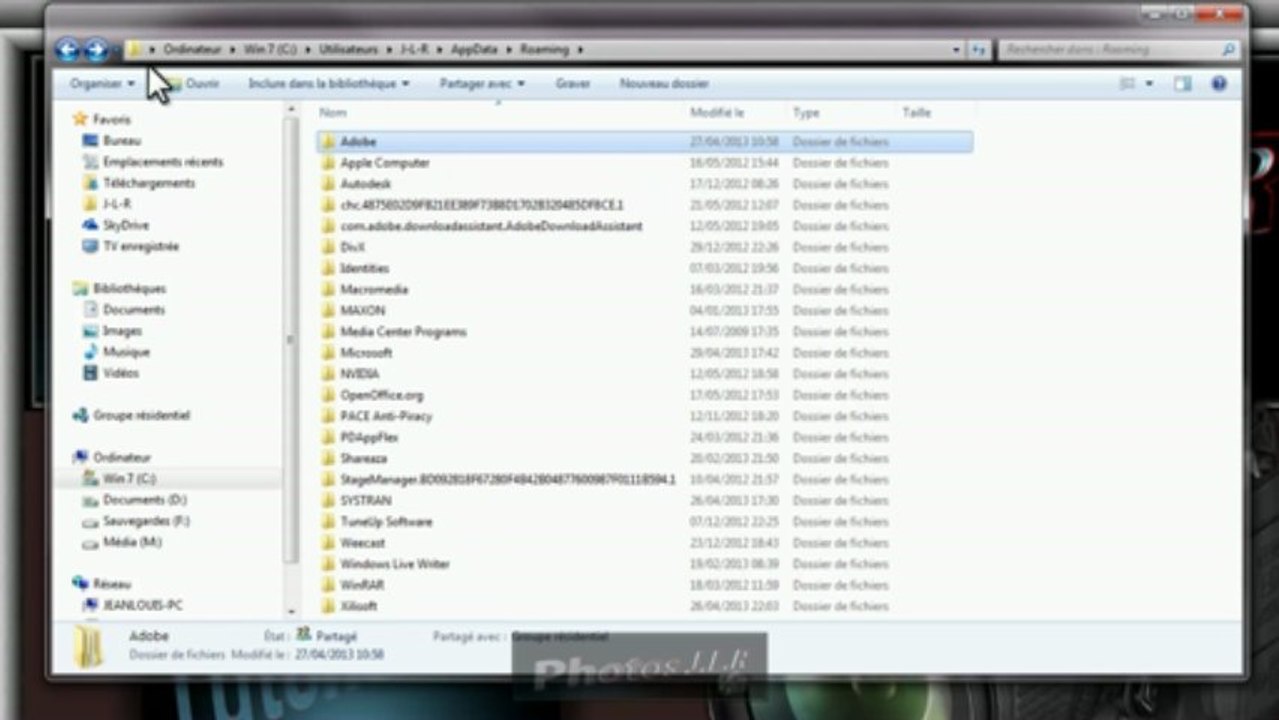Open J-L-R favorite folder in sidebar

pyautogui.click(x=116, y=204)
